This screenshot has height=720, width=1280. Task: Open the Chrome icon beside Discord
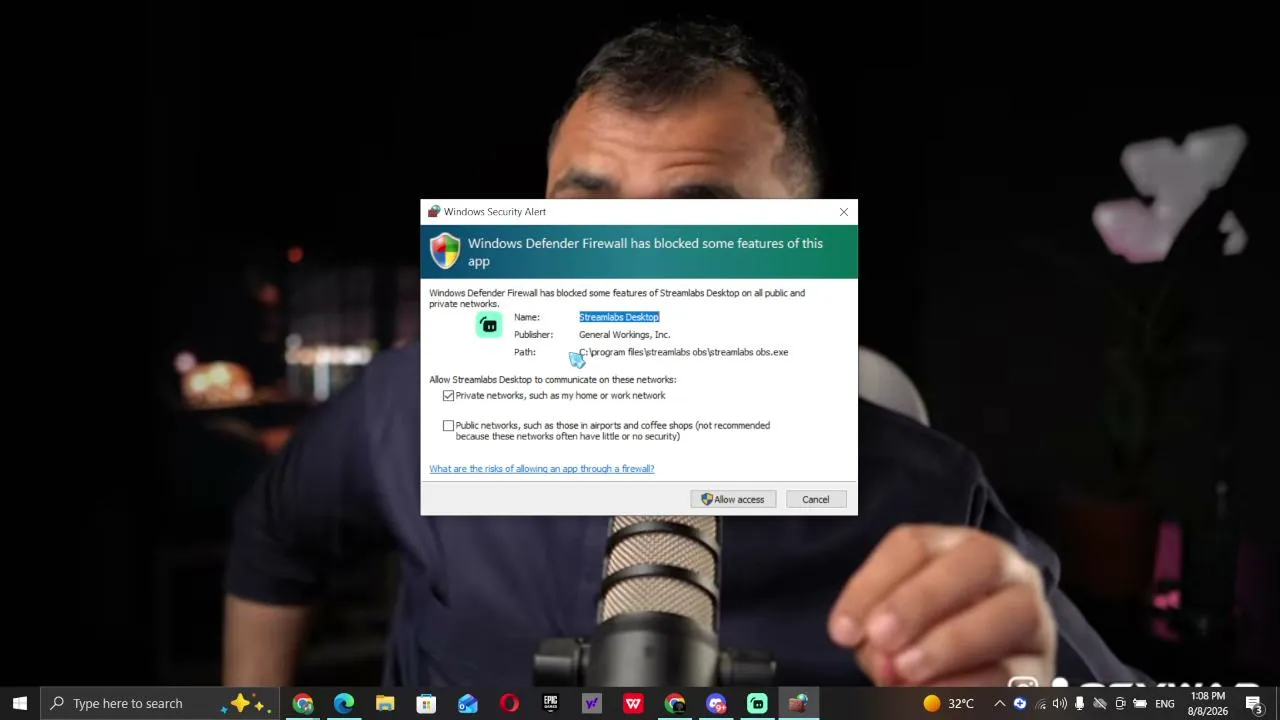[x=675, y=703]
